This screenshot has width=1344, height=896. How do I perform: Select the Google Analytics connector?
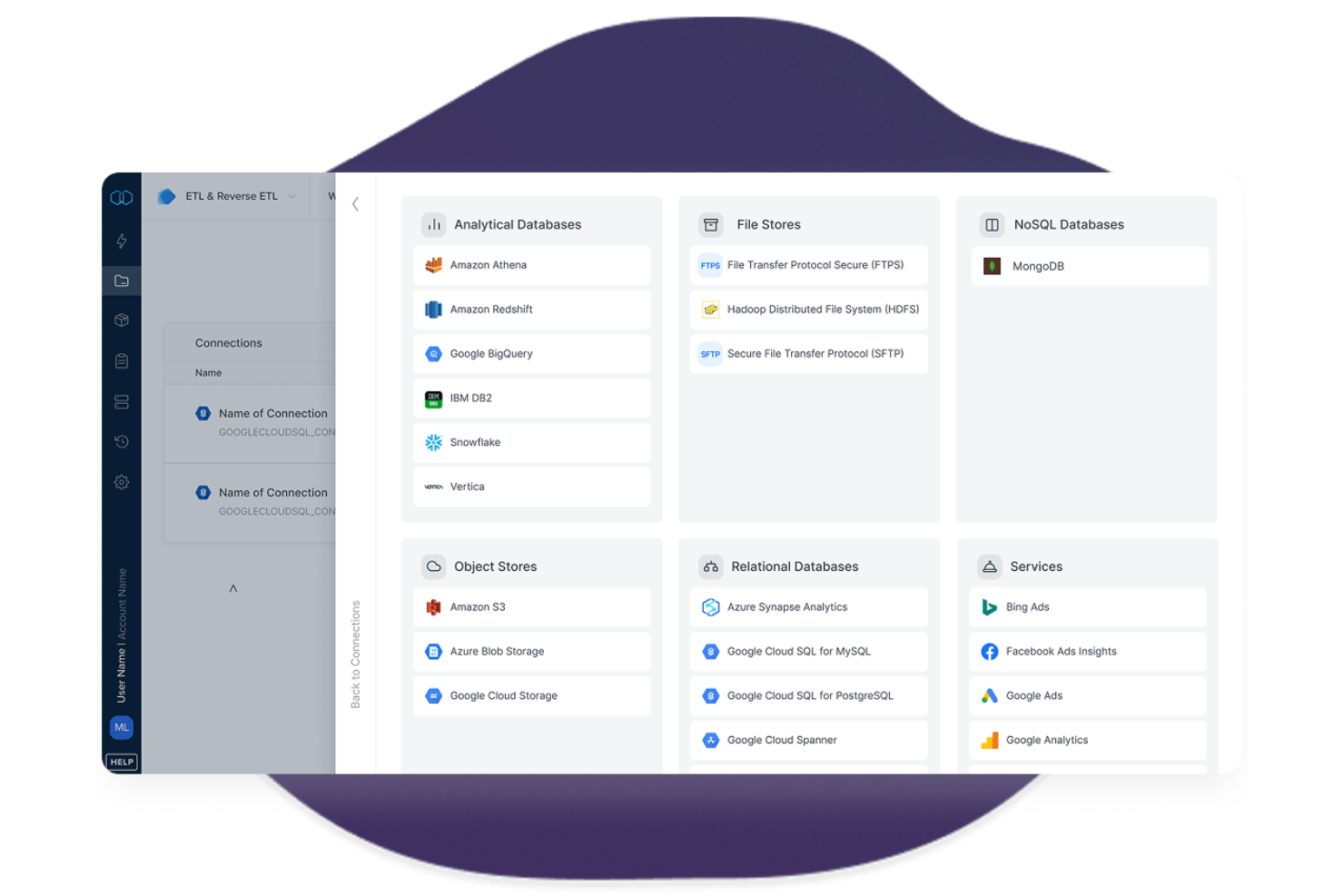tap(1087, 740)
